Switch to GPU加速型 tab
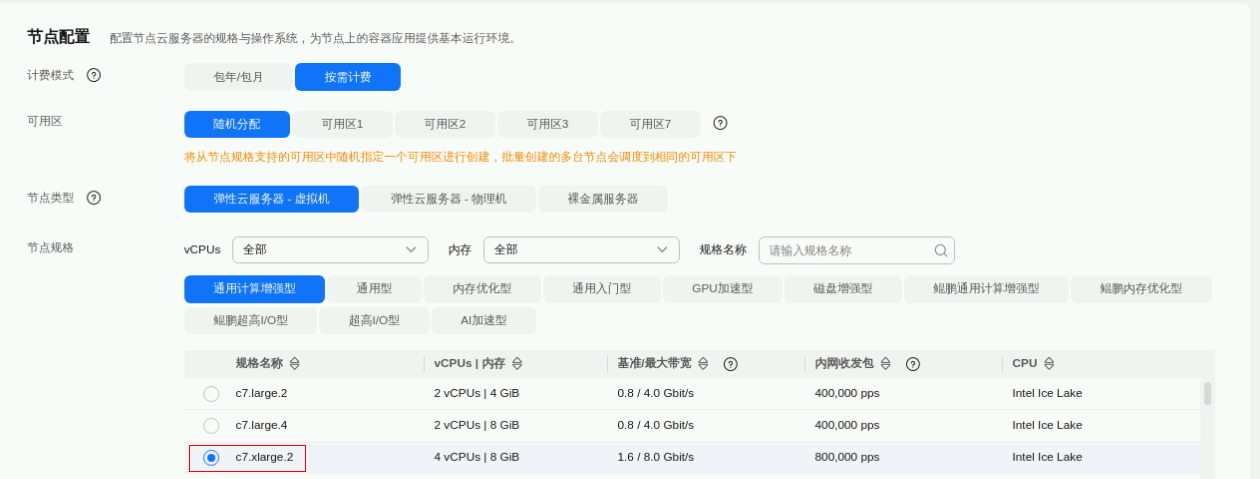 coord(722,289)
